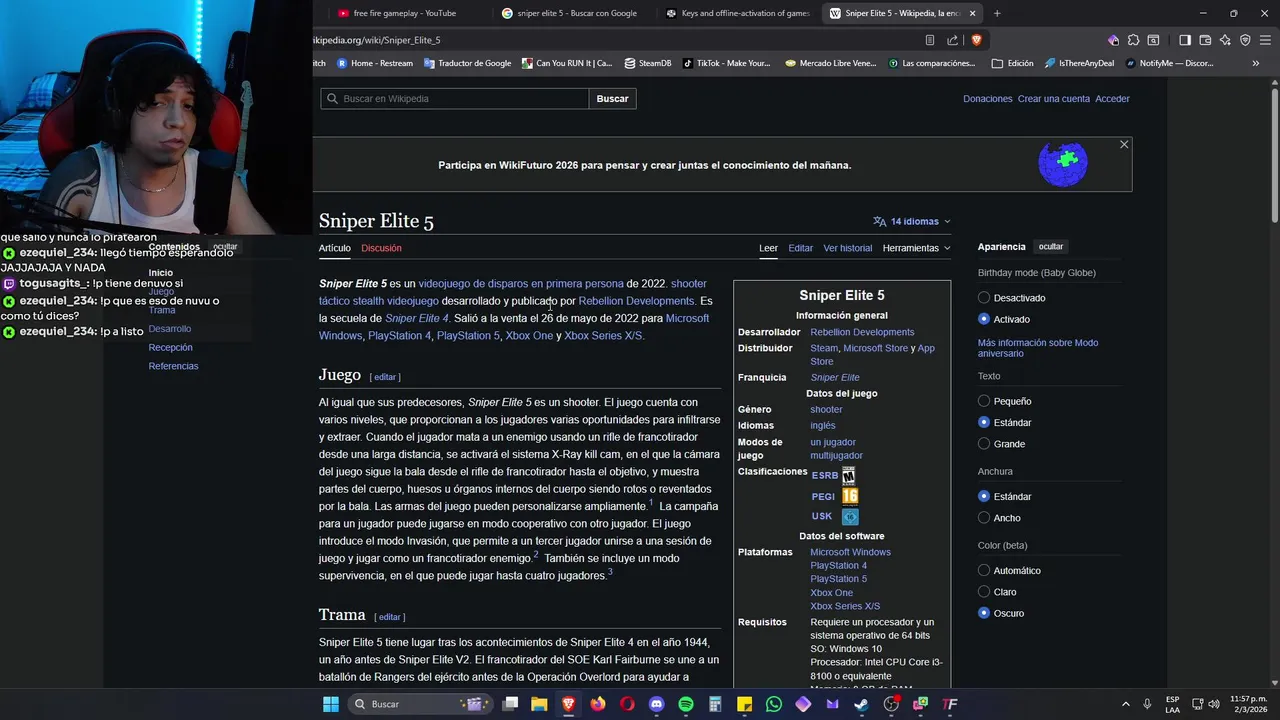Open Discord from the taskbar
The width and height of the screenshot is (1280, 720).
(x=656, y=704)
